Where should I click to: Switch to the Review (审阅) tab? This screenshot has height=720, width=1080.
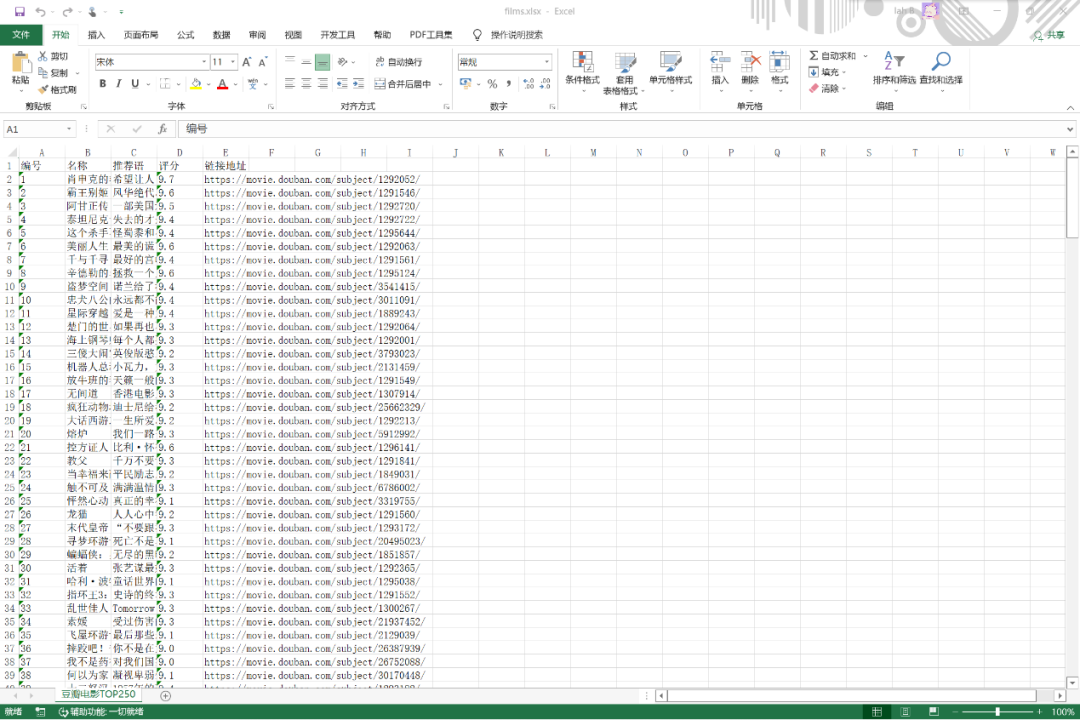pos(257,34)
